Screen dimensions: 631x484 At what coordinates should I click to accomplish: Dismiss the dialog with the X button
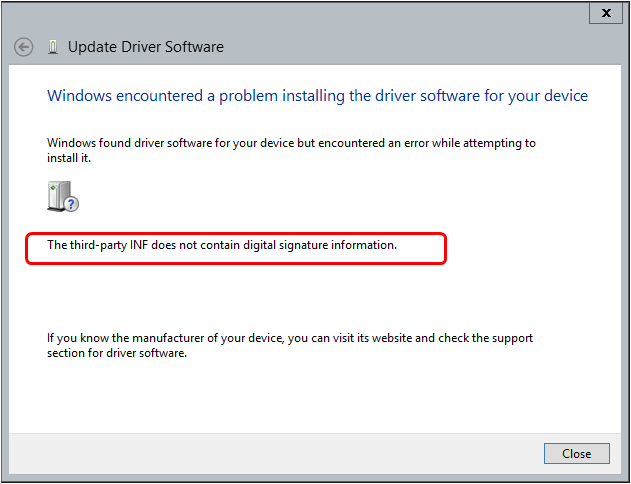pos(606,13)
